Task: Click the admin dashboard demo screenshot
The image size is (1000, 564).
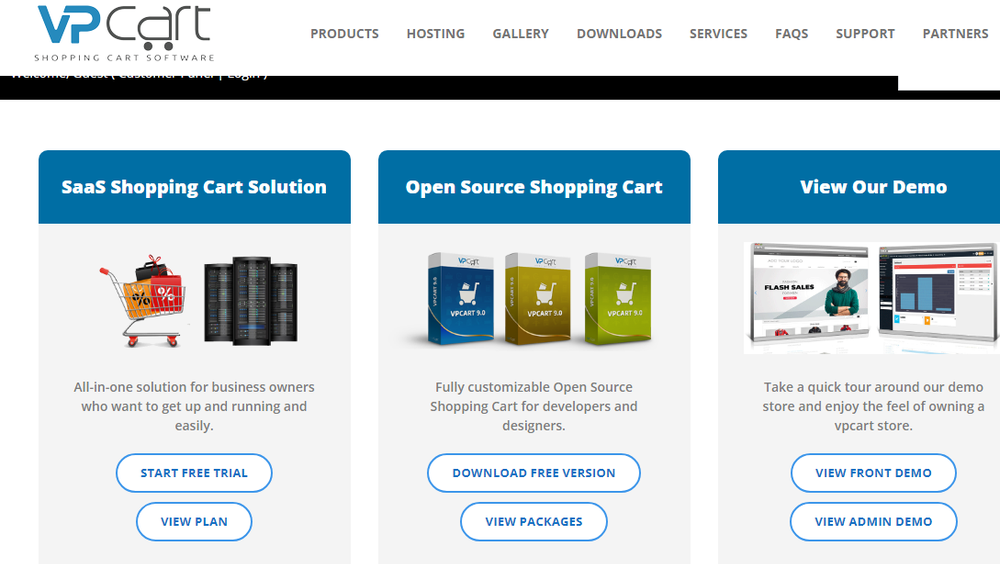Action: tap(938, 291)
